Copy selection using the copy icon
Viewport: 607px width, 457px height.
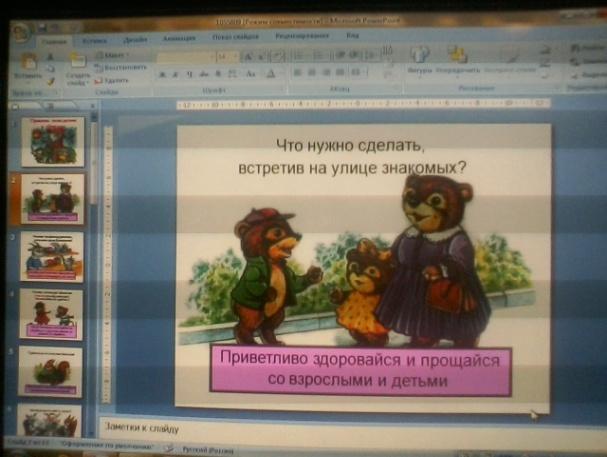[51, 69]
